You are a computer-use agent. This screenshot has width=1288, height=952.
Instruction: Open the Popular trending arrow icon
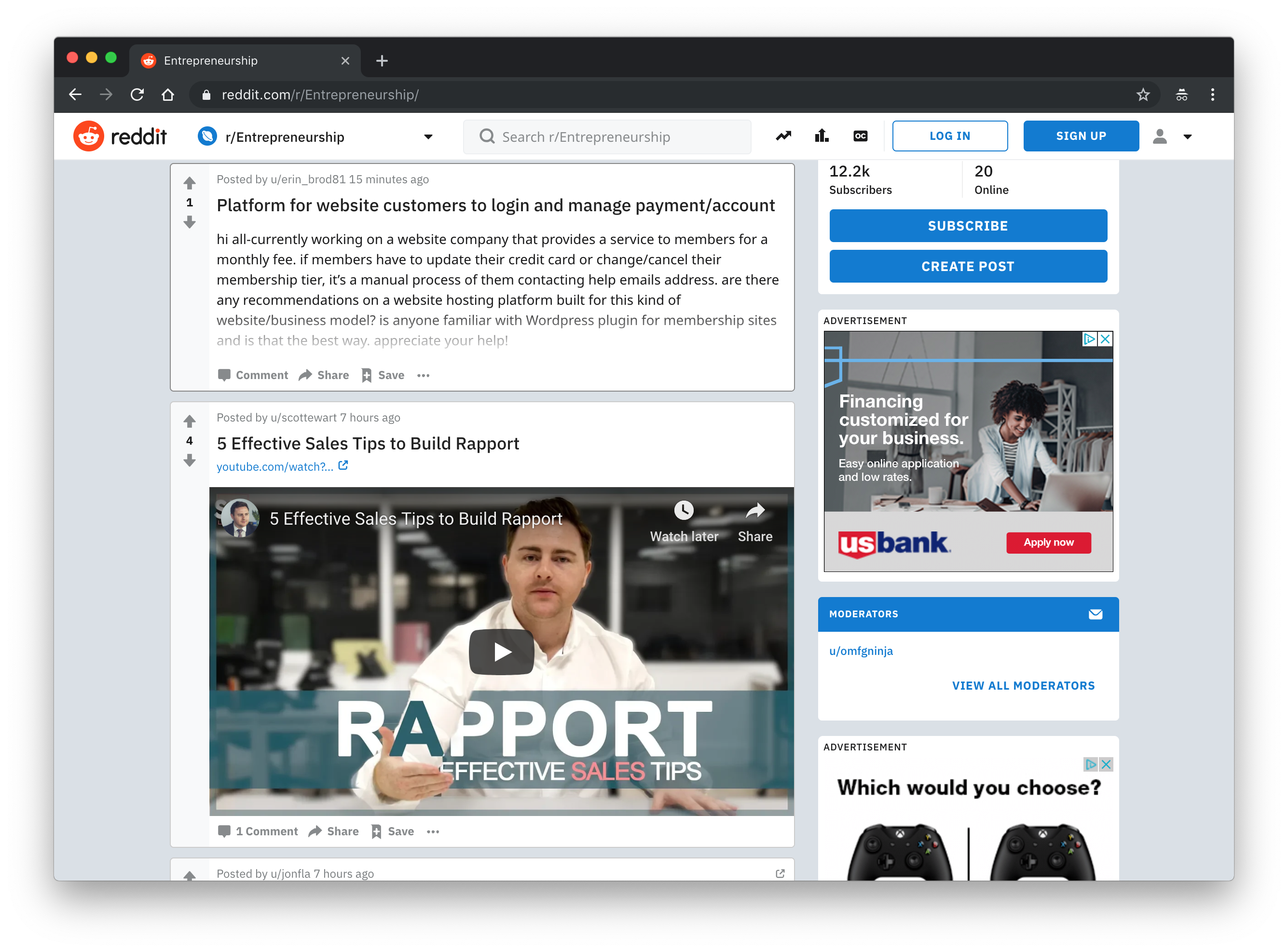[783, 136]
